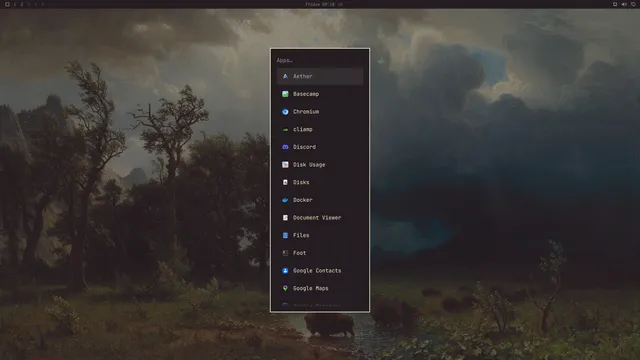This screenshot has height=360, width=640.
Task: Open Document Viewer icon
Action: [x=285, y=218]
